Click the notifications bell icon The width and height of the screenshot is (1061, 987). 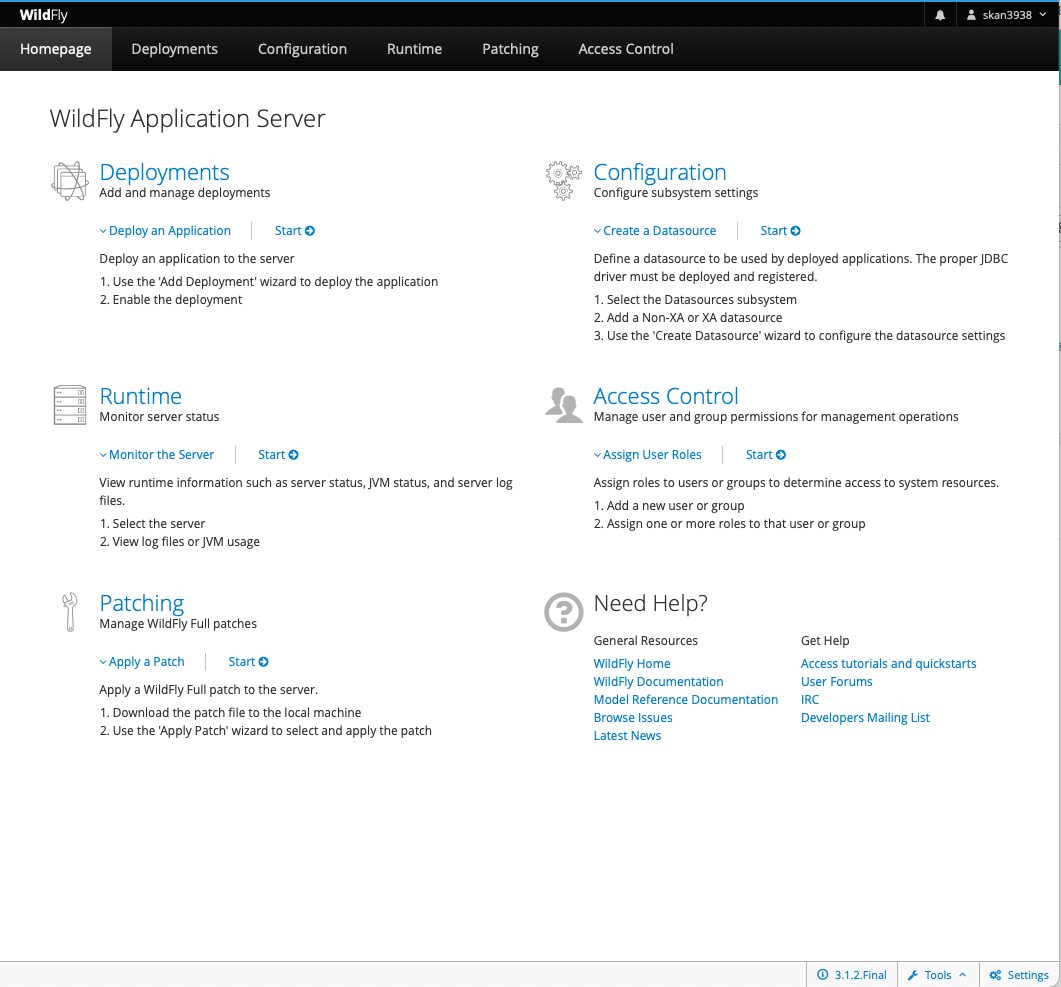(940, 15)
